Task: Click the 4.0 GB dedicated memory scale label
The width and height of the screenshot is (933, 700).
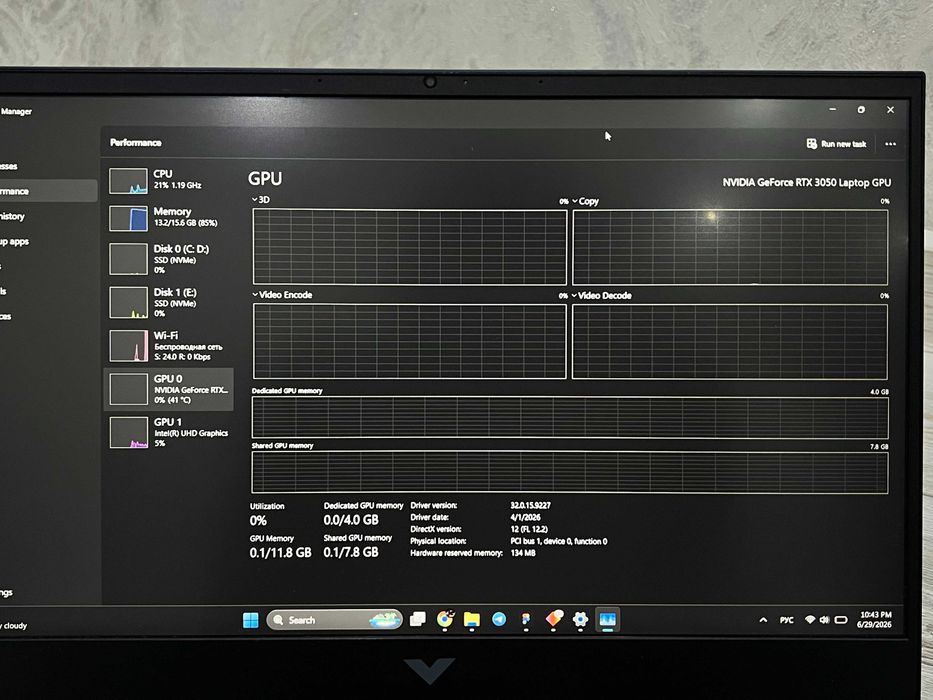Action: [879, 392]
